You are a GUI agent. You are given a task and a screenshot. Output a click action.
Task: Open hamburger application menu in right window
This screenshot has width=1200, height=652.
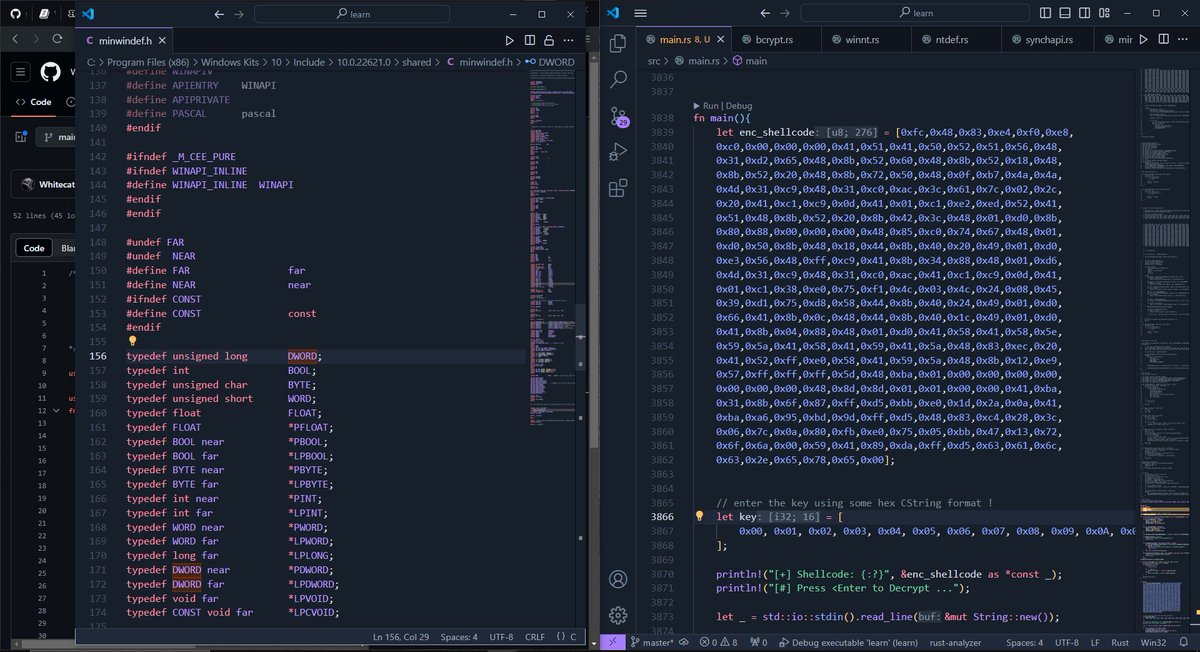click(641, 13)
